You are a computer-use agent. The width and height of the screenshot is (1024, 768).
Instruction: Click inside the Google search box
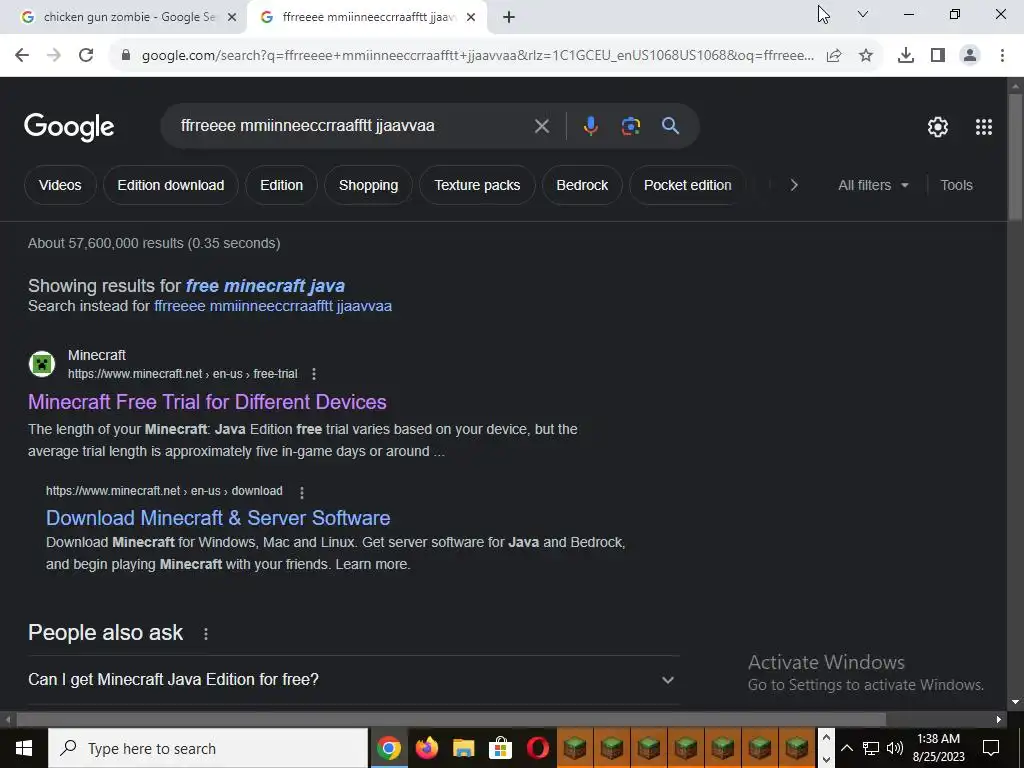[353, 126]
